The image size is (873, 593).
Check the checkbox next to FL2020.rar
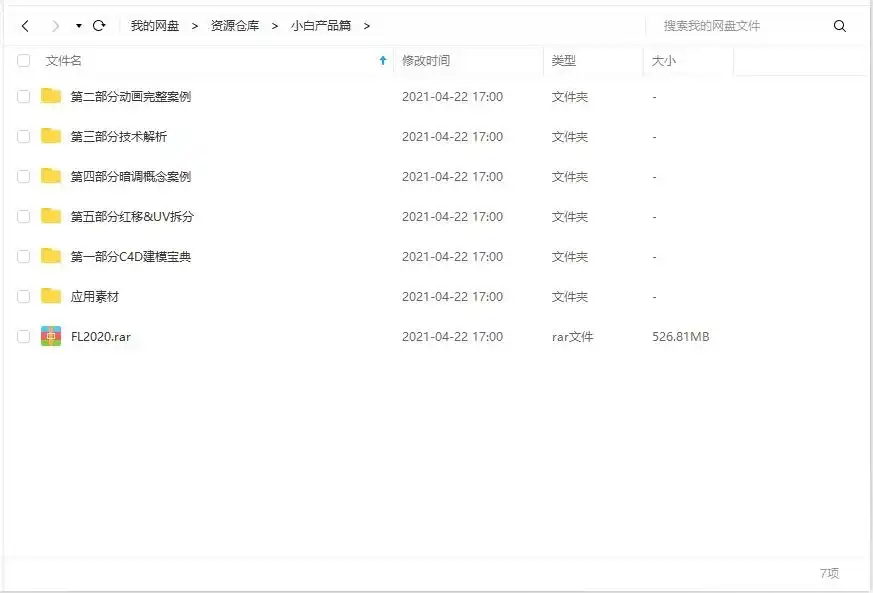(x=23, y=336)
